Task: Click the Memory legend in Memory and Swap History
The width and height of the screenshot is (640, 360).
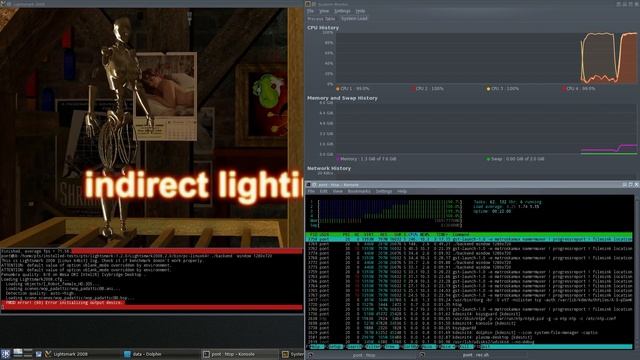Action: pos(366,159)
